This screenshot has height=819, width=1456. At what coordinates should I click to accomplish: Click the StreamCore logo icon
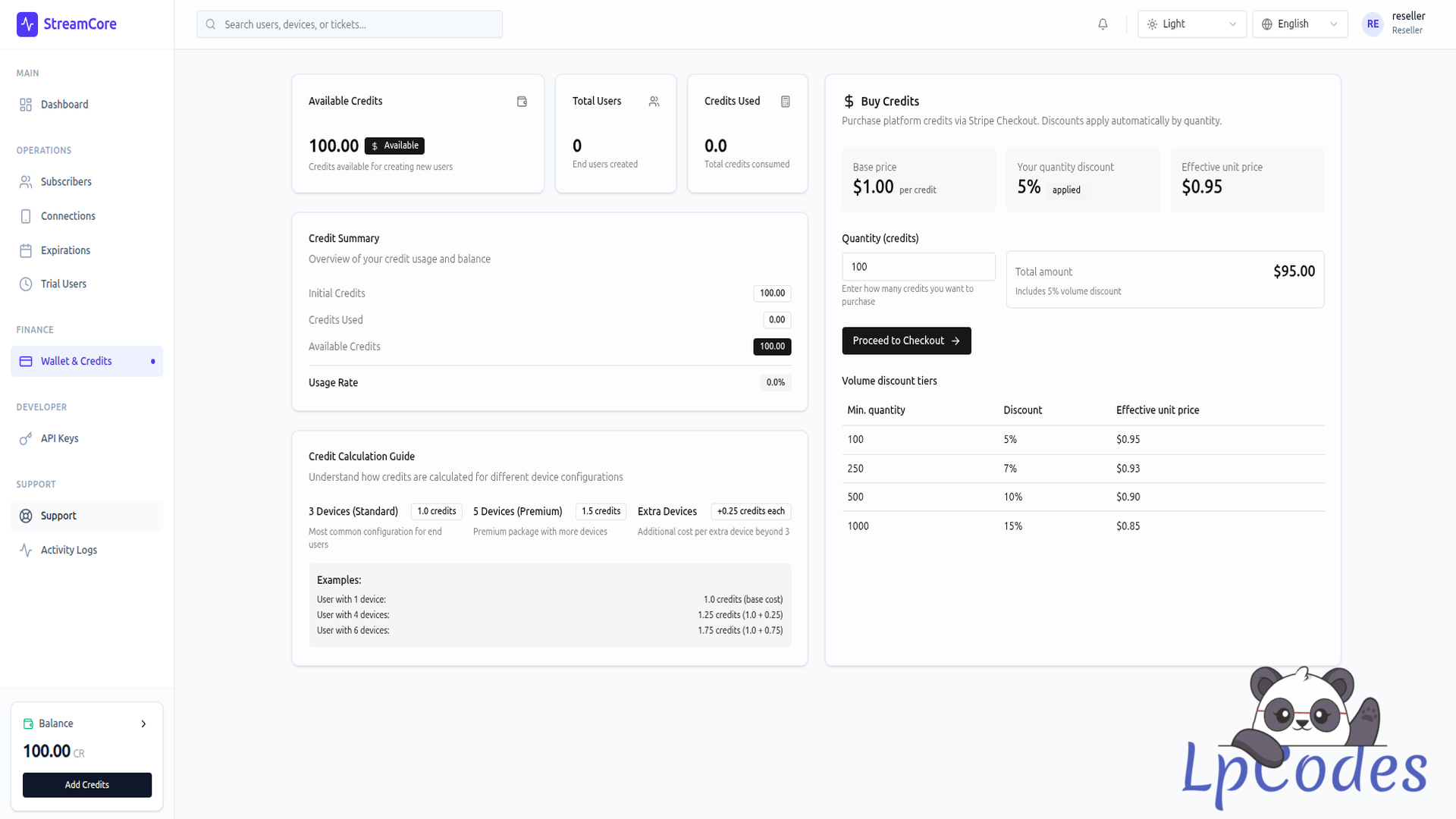click(27, 24)
